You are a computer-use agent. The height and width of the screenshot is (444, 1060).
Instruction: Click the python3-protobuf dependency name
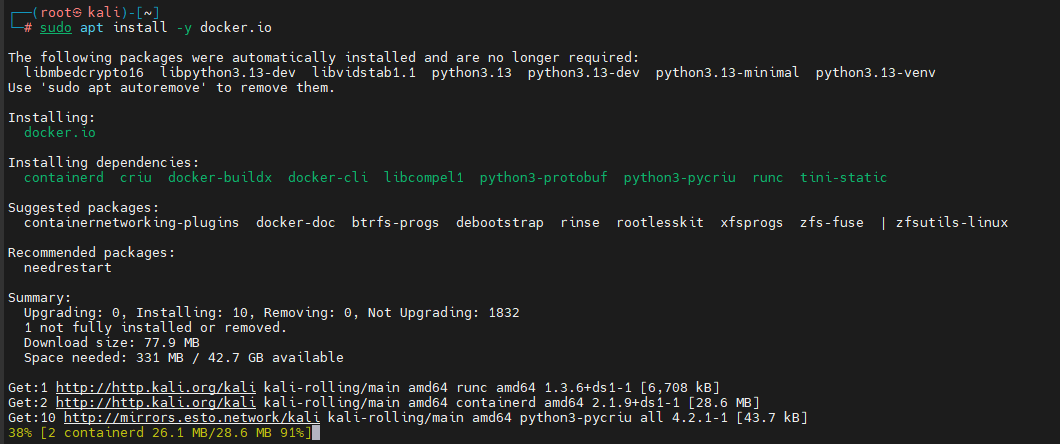[x=544, y=178]
